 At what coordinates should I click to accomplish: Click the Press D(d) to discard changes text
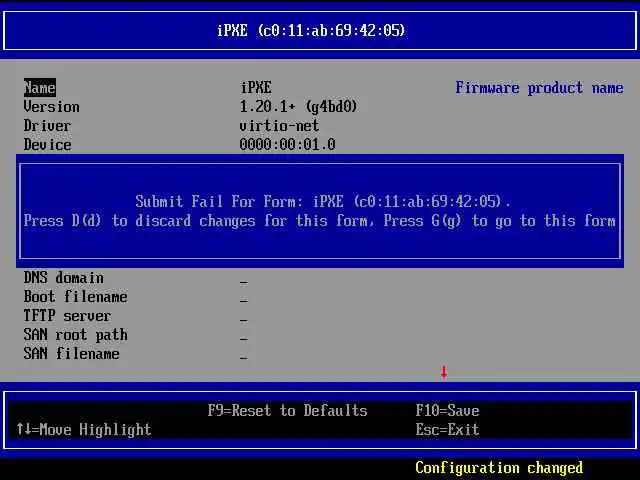[198, 221]
